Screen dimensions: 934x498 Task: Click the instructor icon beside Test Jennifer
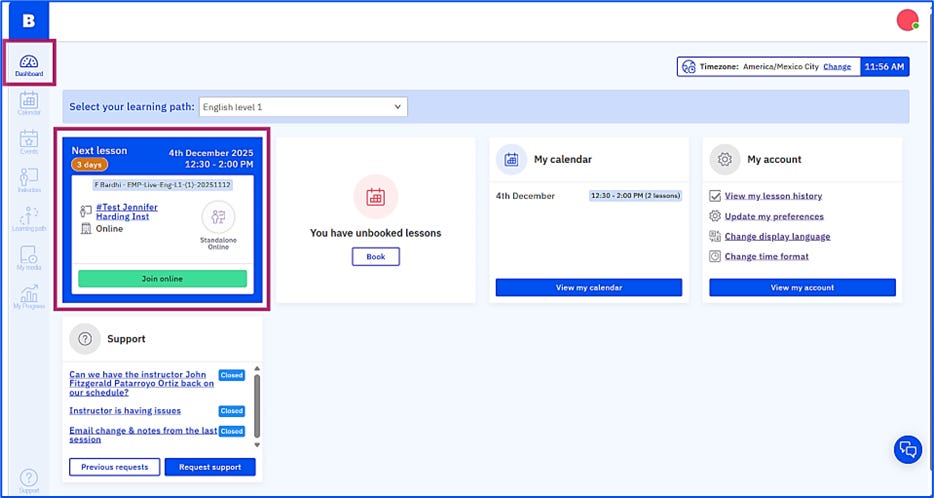(86, 211)
